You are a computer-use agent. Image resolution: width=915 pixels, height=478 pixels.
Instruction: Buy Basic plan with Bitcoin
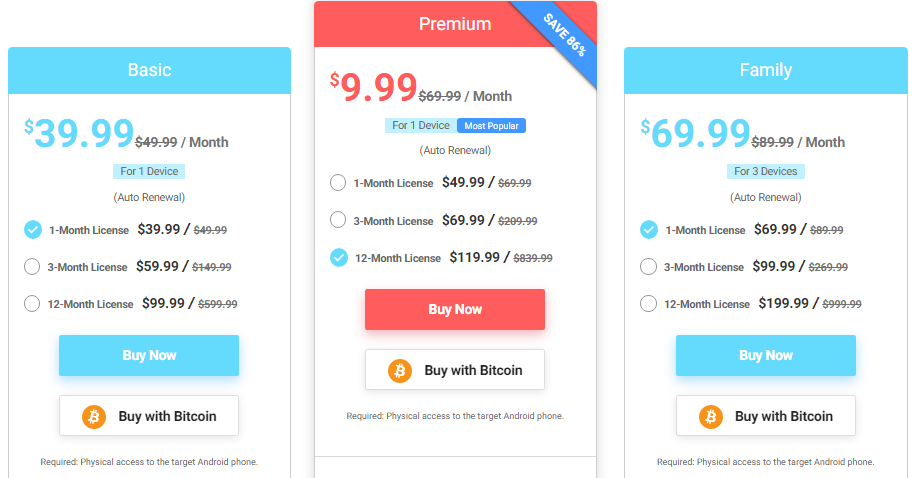149,416
